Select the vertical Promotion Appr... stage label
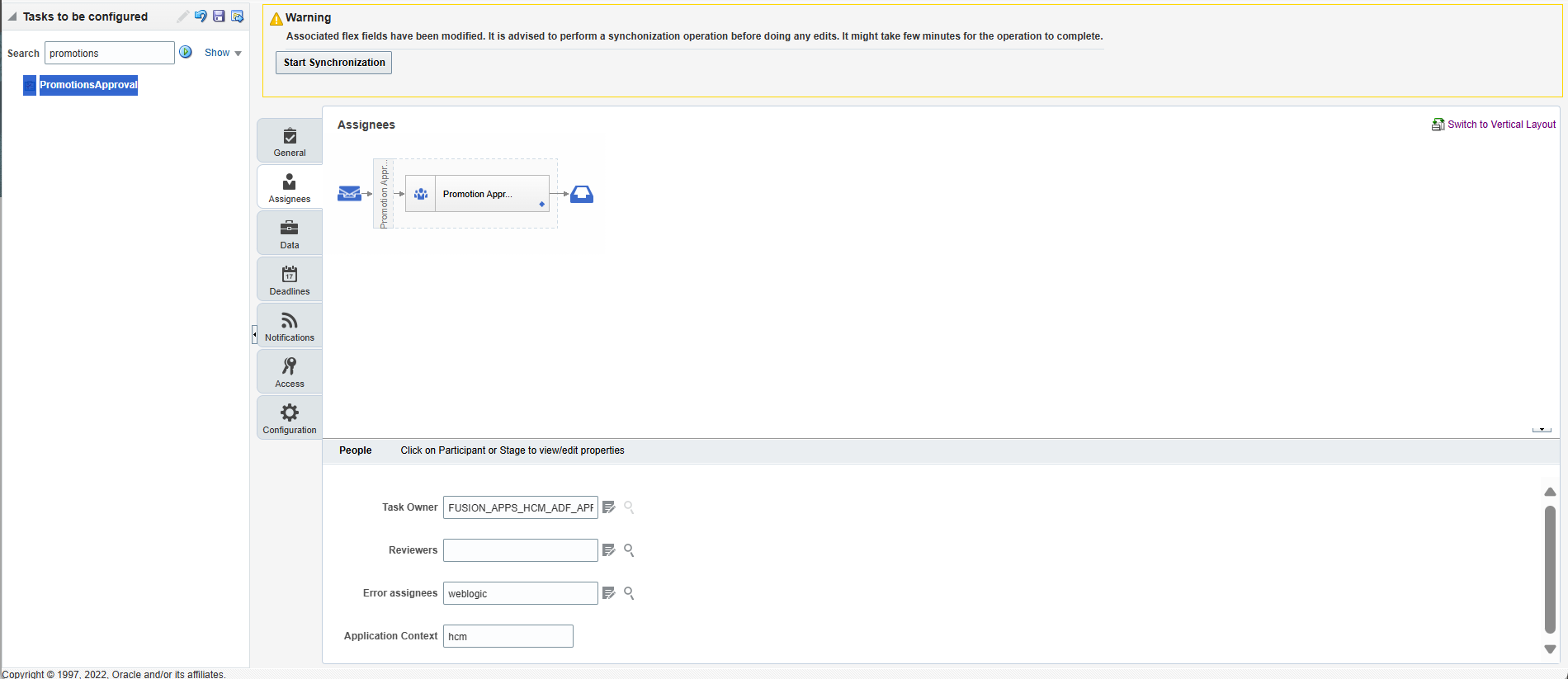 click(x=384, y=194)
